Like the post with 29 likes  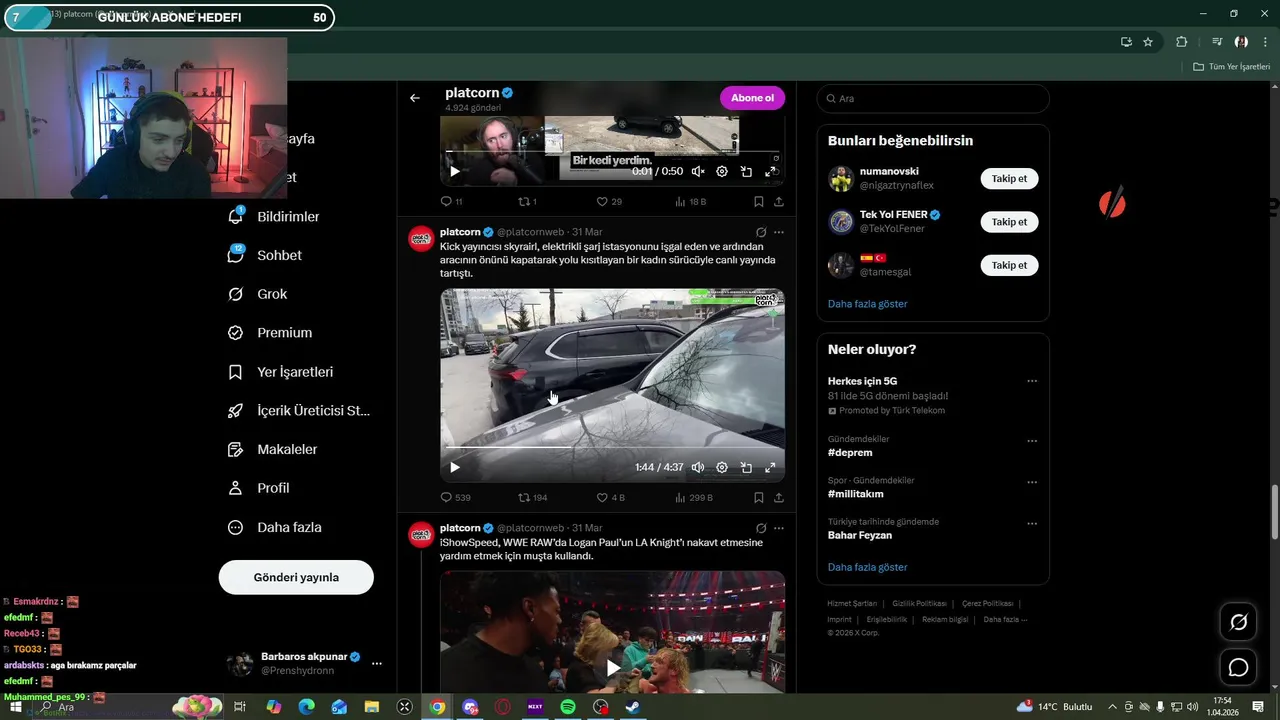609,202
